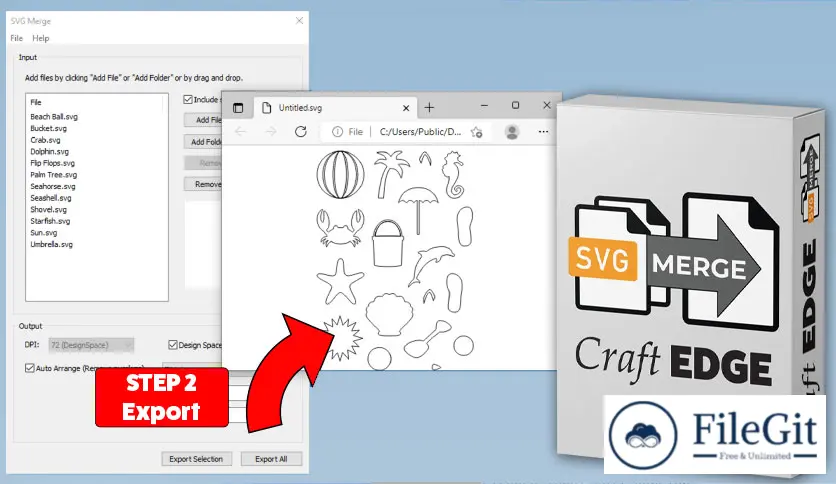Viewport: 836px width, 484px height.
Task: Select Seahorse.svg in the file list
Action: pyautogui.click(x=53, y=187)
